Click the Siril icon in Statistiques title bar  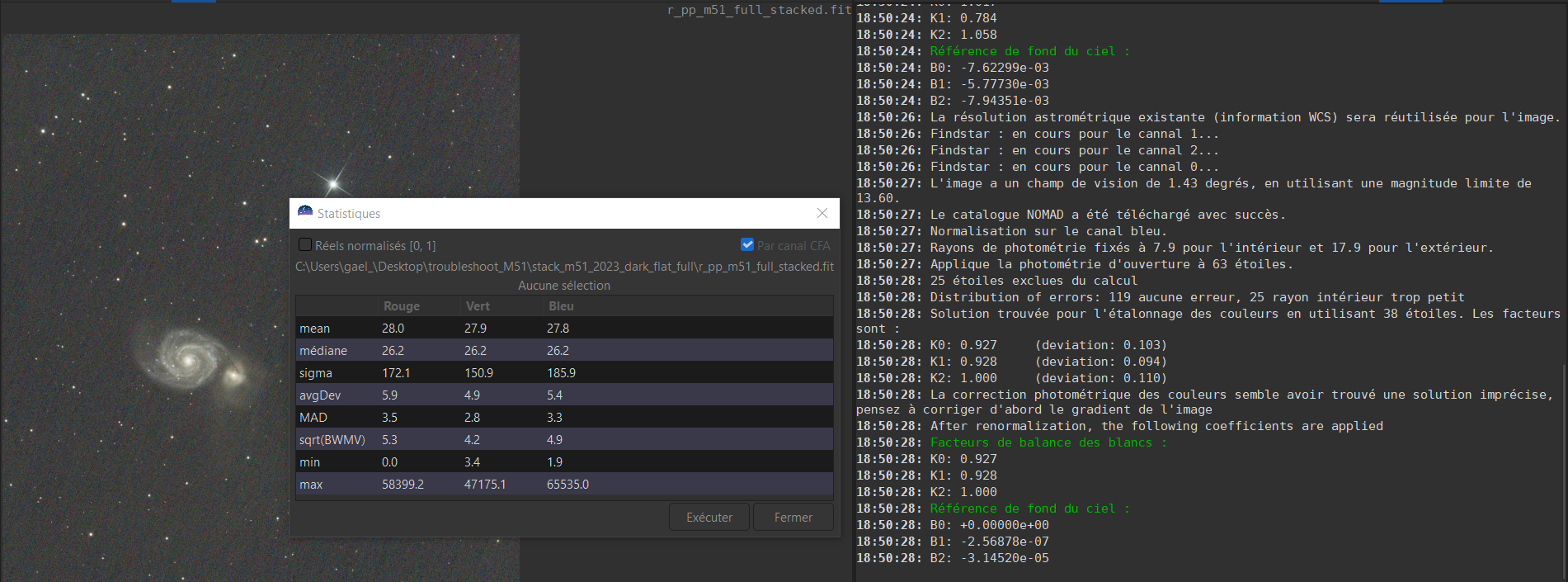coord(305,212)
